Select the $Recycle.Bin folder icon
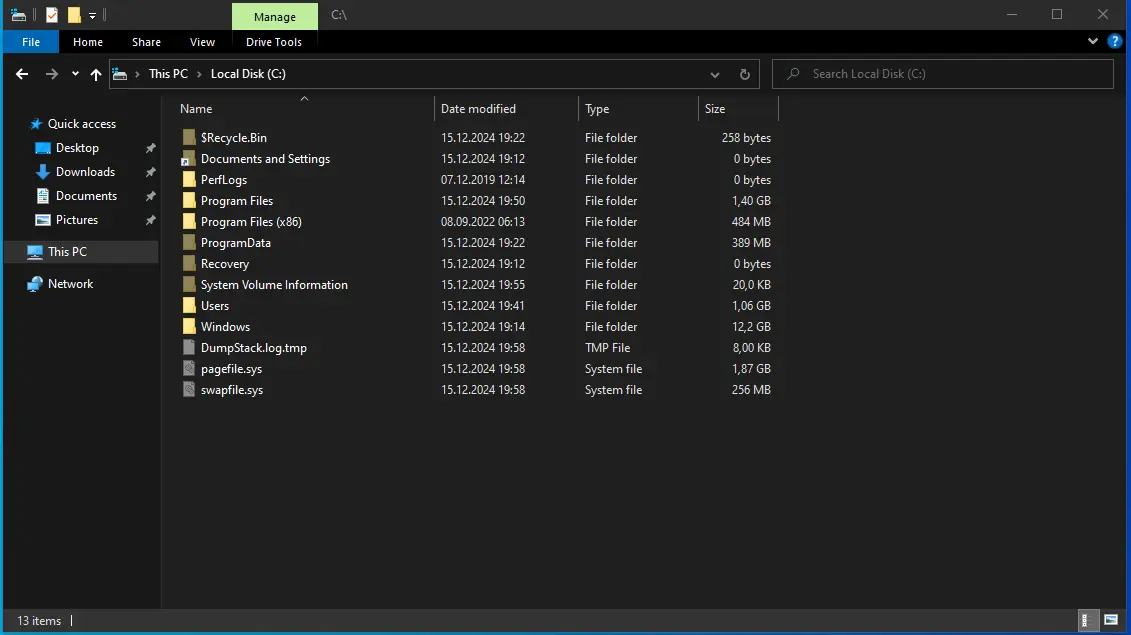This screenshot has height=635, width=1131. click(189, 137)
